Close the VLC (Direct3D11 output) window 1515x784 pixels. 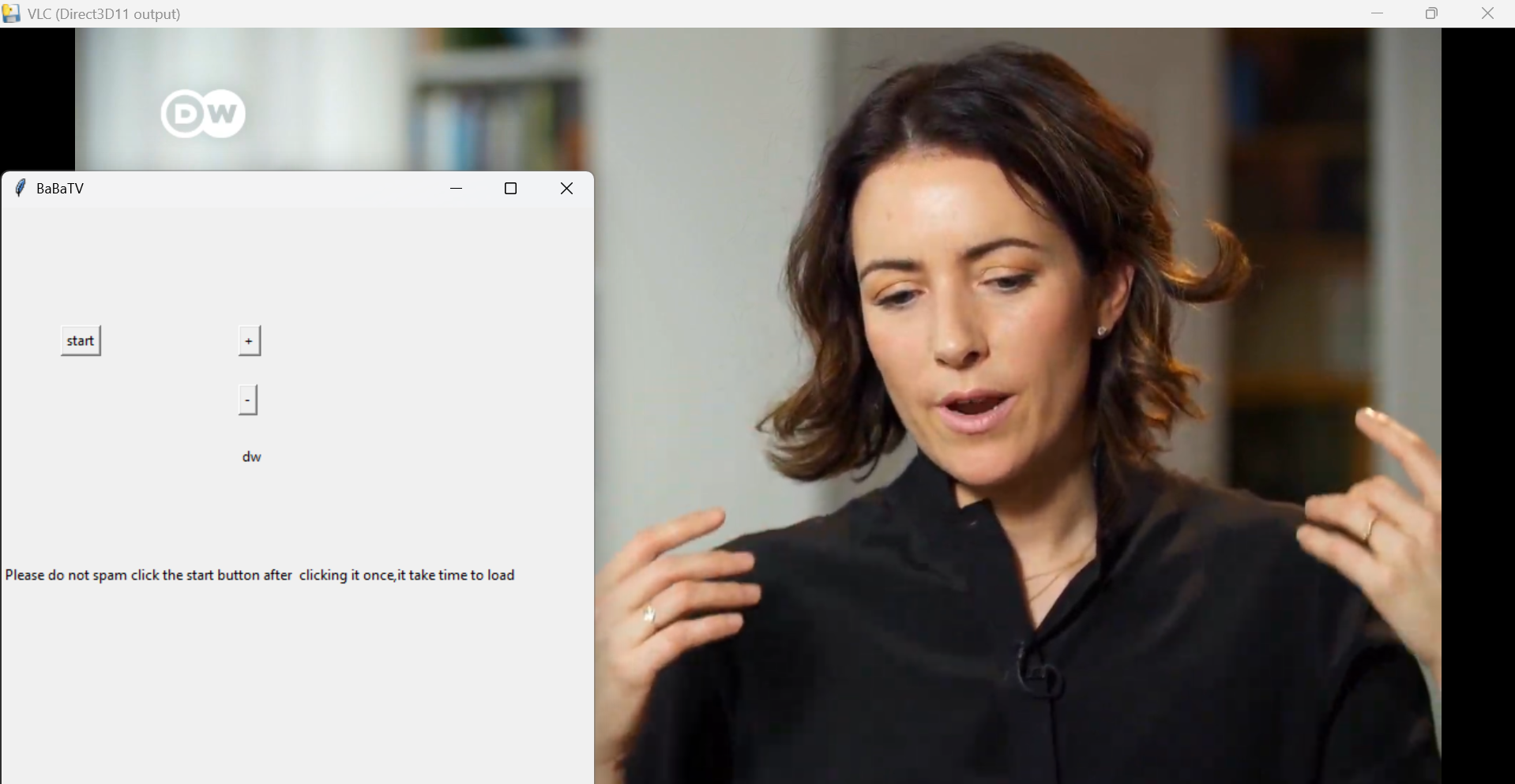tap(1487, 13)
